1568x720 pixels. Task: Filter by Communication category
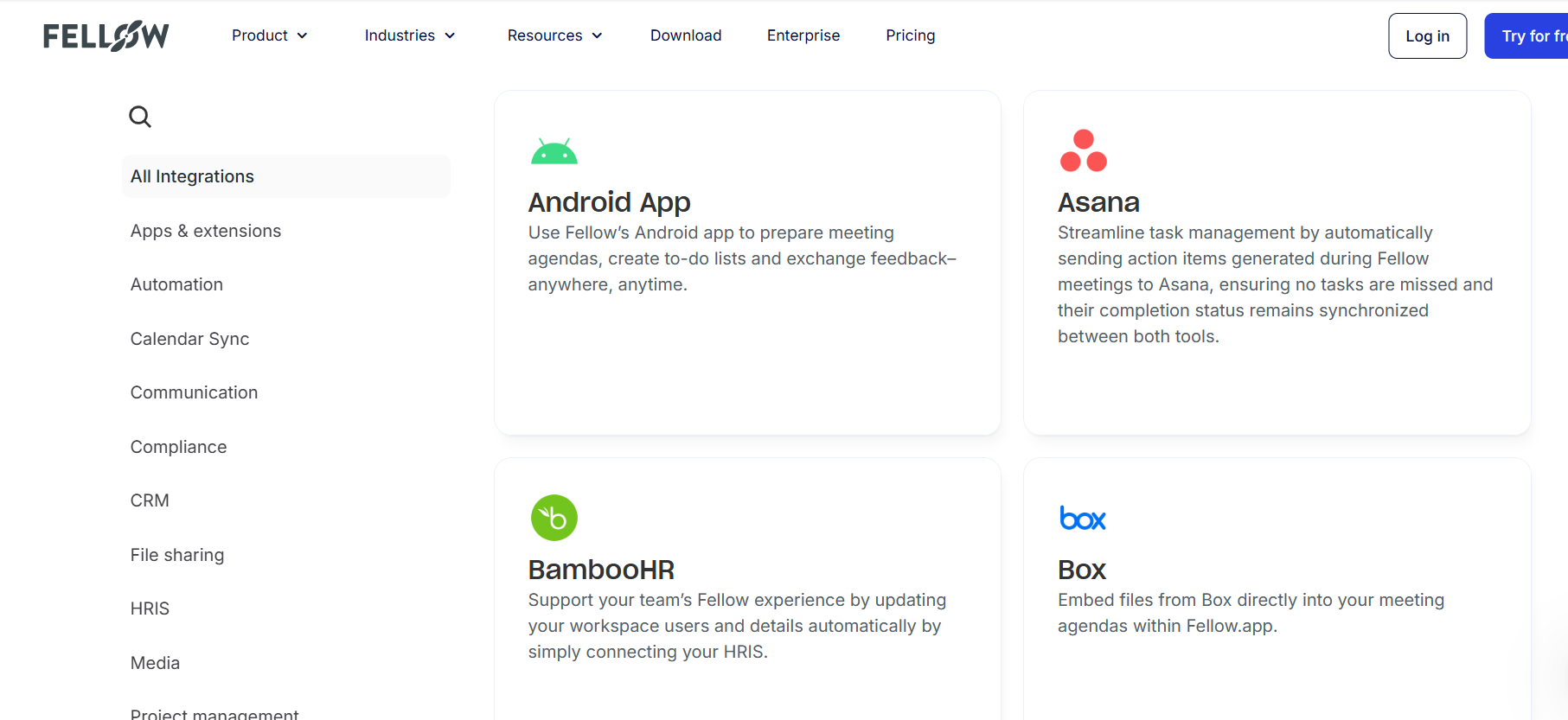pyautogui.click(x=194, y=392)
